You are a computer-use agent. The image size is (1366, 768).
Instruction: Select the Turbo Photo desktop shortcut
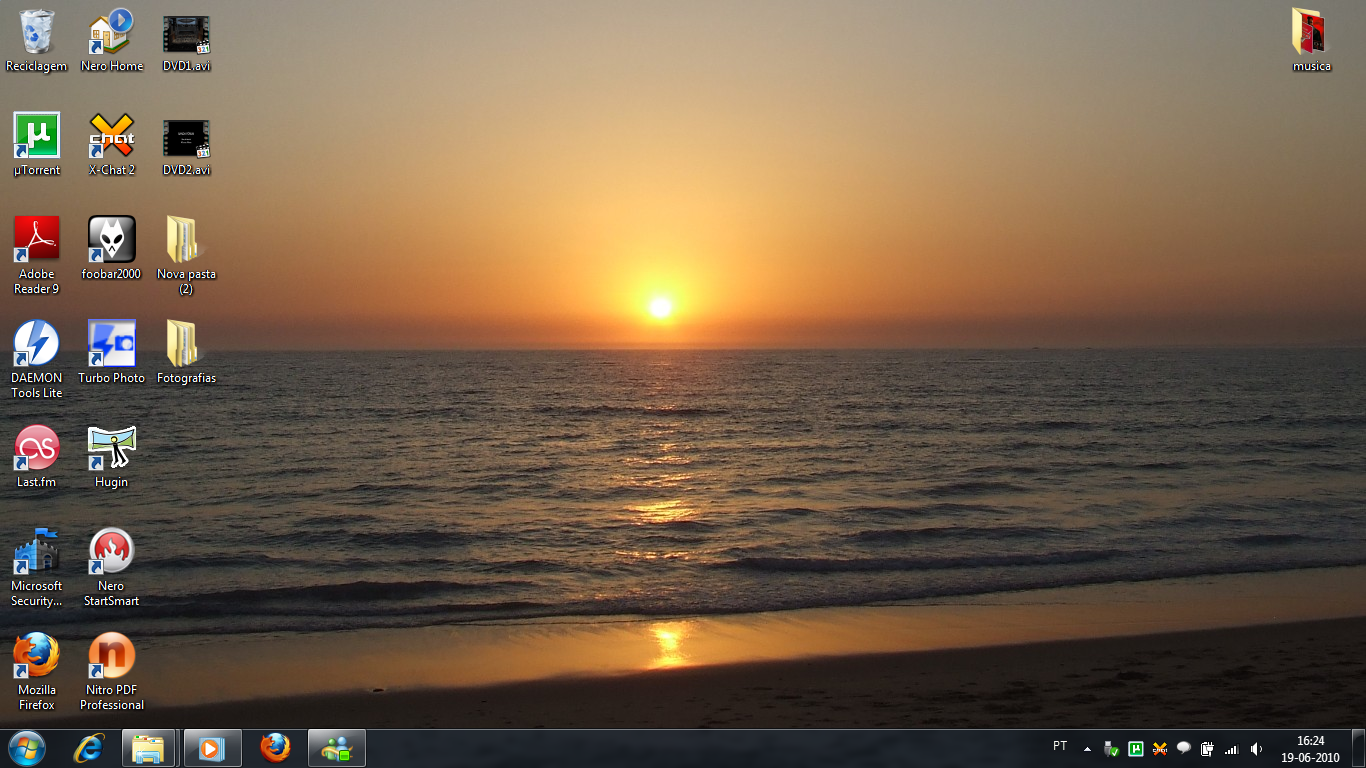[111, 353]
